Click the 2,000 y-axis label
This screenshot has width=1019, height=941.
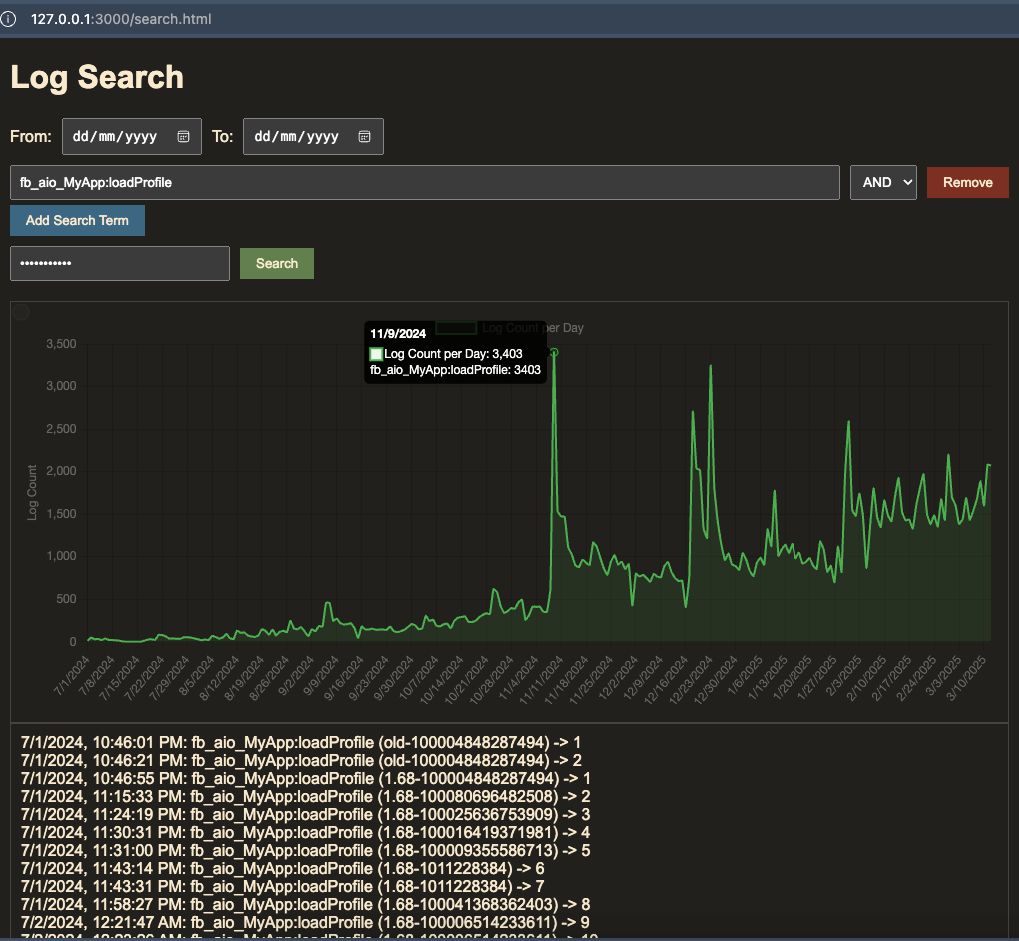pos(61,471)
